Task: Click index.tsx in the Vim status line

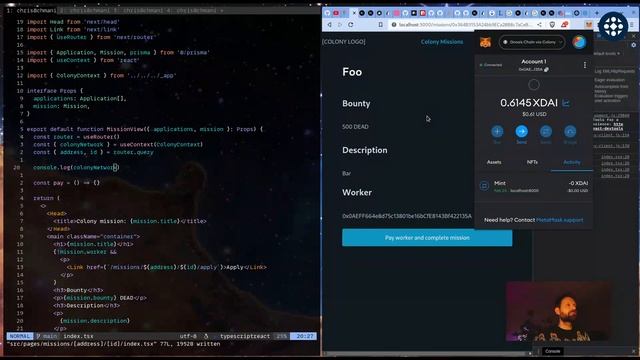Action: click(78, 336)
